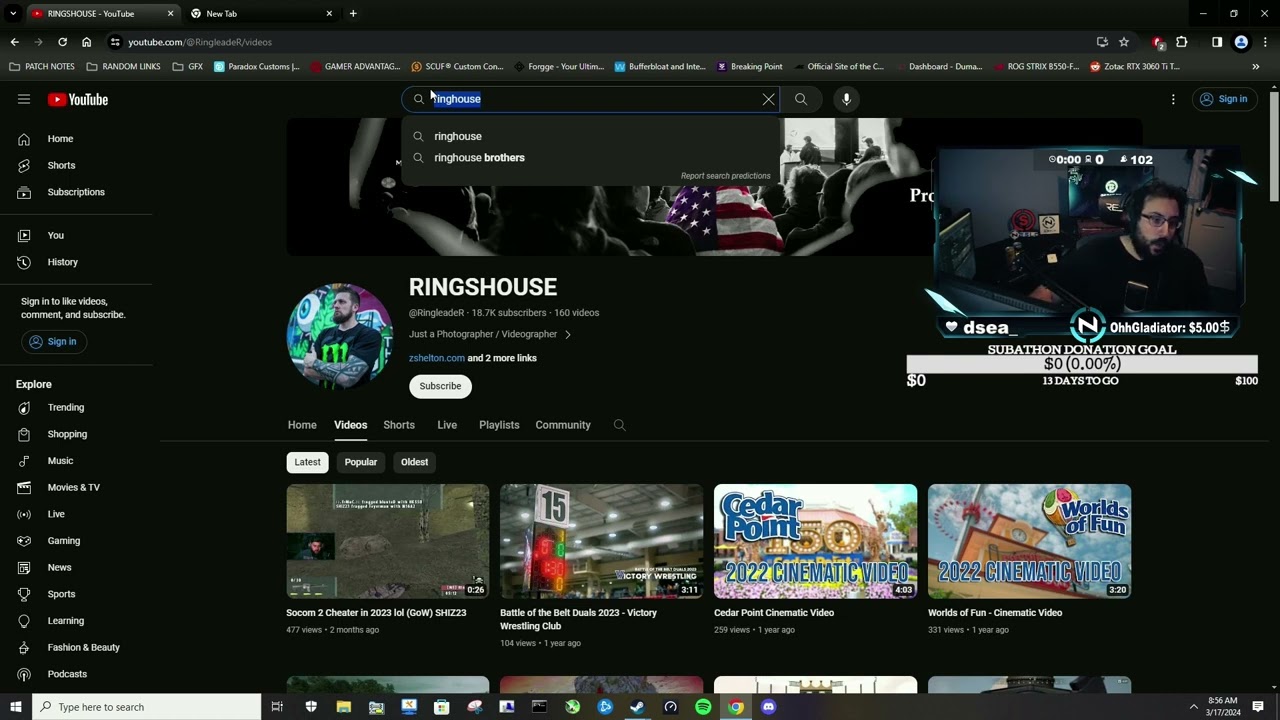1280x720 pixels.
Task: Report search predictions
Action: point(726,176)
